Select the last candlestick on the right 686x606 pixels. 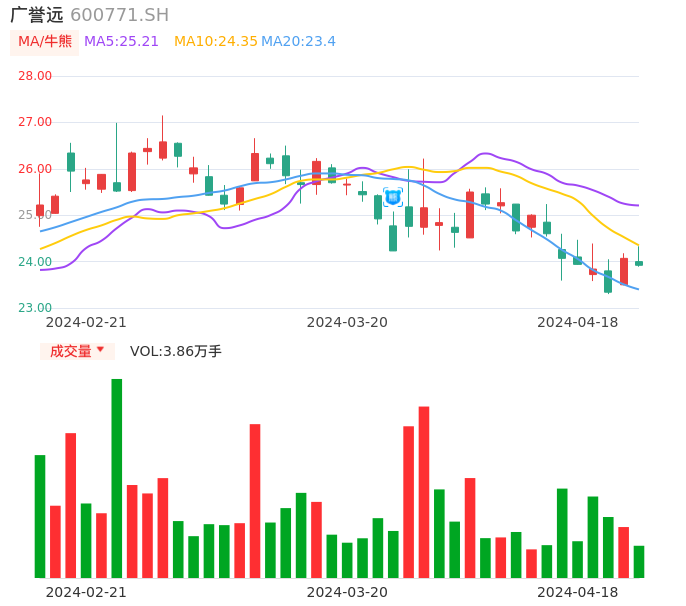639,262
